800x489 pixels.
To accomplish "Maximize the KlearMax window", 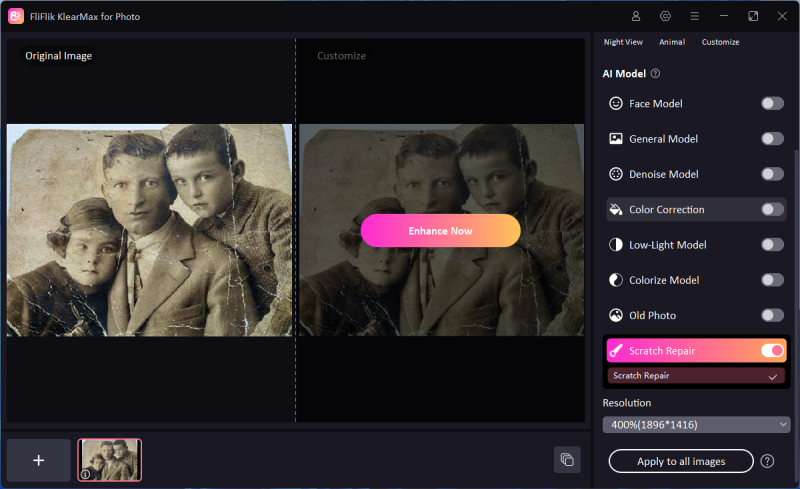I will [x=753, y=16].
